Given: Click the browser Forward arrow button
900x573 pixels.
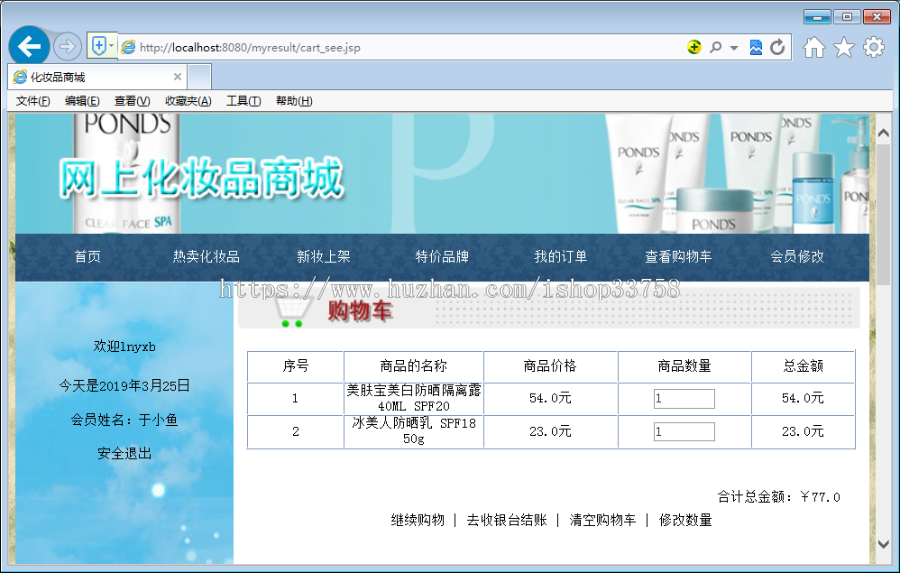Looking at the screenshot, I should (x=67, y=47).
